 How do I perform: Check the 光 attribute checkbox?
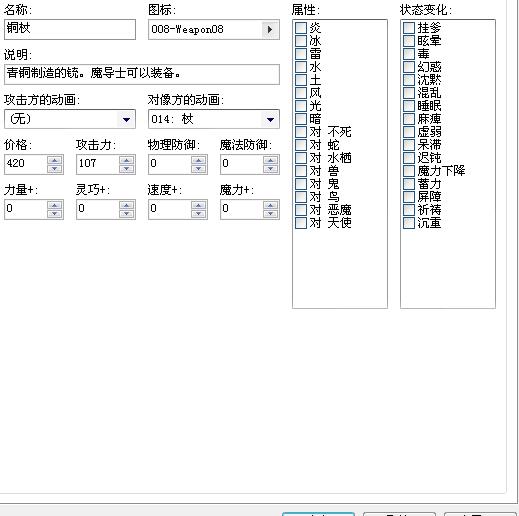[301, 106]
